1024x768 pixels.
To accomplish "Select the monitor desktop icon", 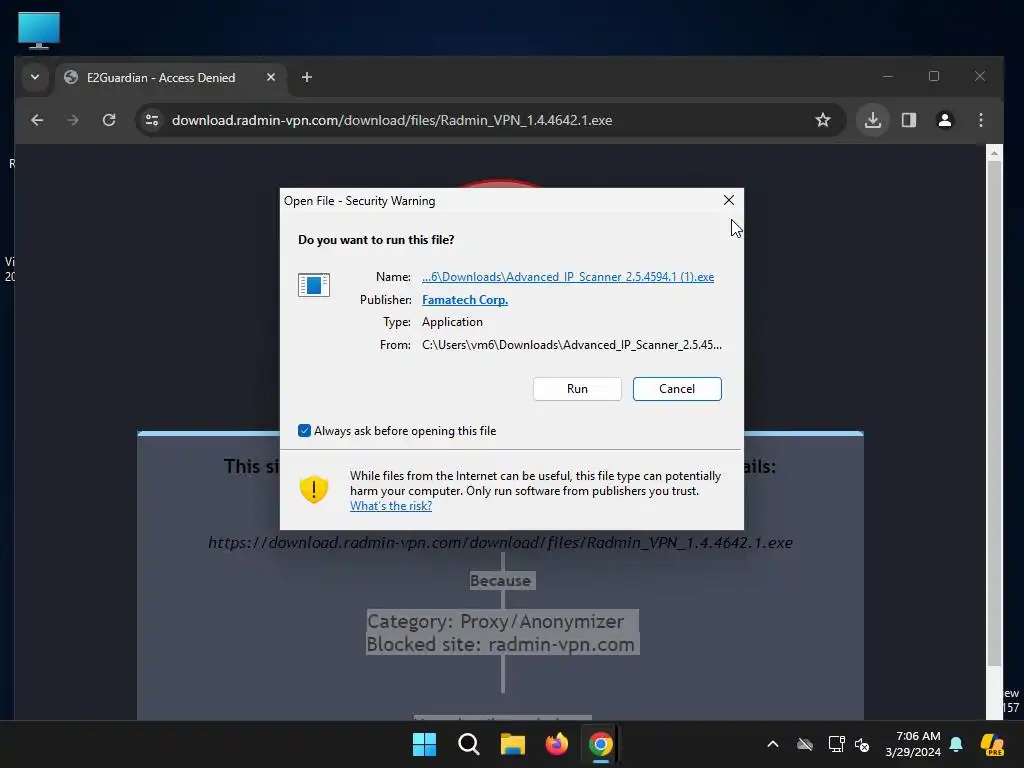I will point(39,30).
